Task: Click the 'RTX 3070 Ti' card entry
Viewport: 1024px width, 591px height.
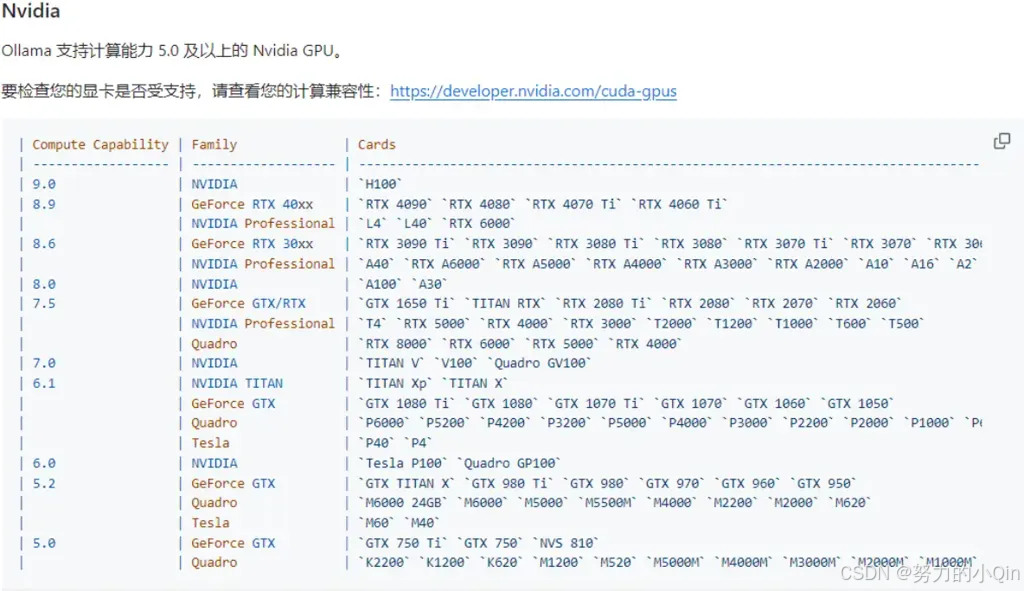Action: (786, 244)
